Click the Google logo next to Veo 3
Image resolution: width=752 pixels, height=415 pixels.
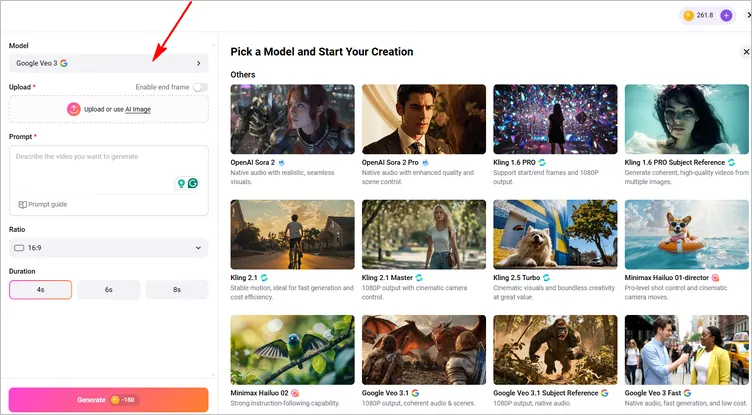64,63
